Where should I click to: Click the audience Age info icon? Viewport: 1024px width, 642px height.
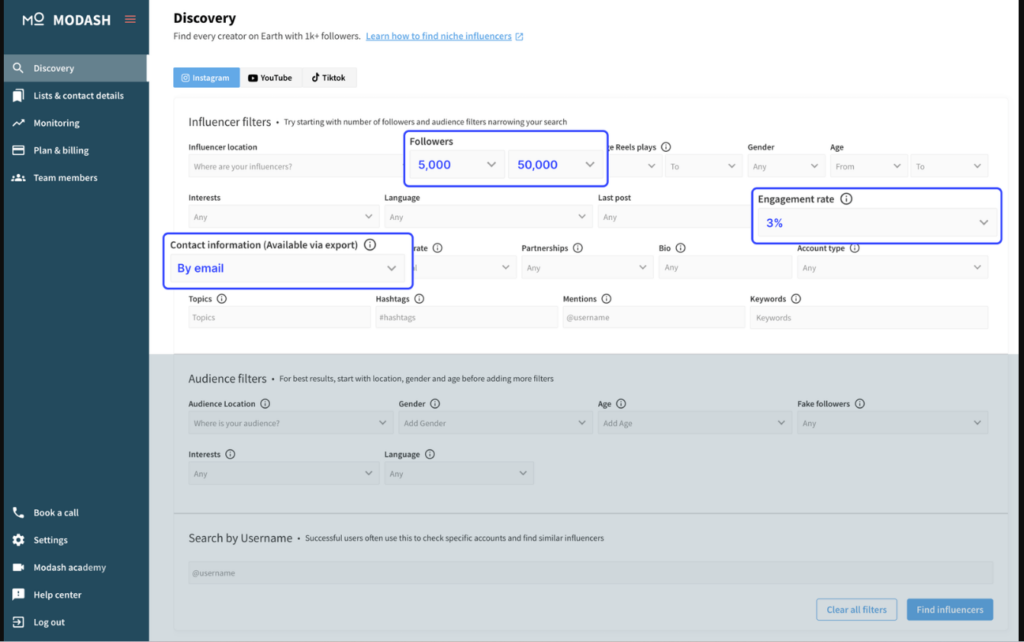pos(621,404)
